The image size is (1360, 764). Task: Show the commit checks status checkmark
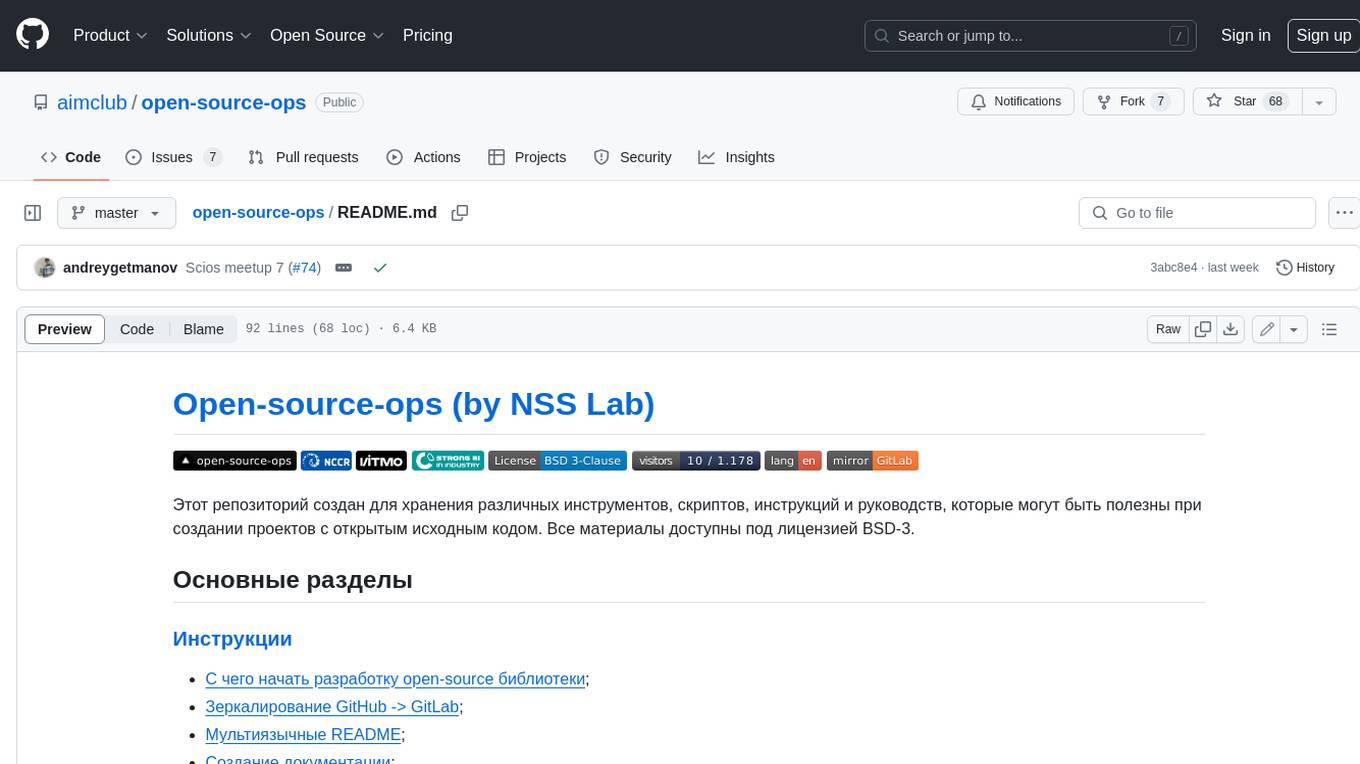pos(380,268)
